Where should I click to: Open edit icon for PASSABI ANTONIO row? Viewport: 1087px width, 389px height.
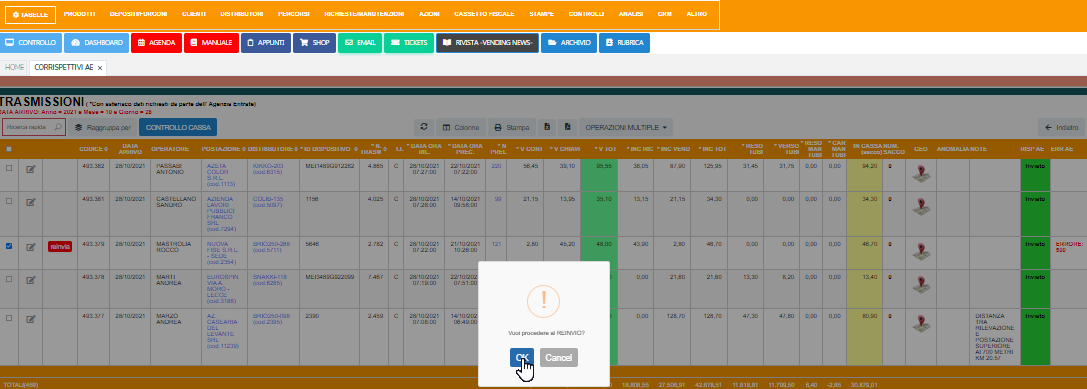pos(31,168)
